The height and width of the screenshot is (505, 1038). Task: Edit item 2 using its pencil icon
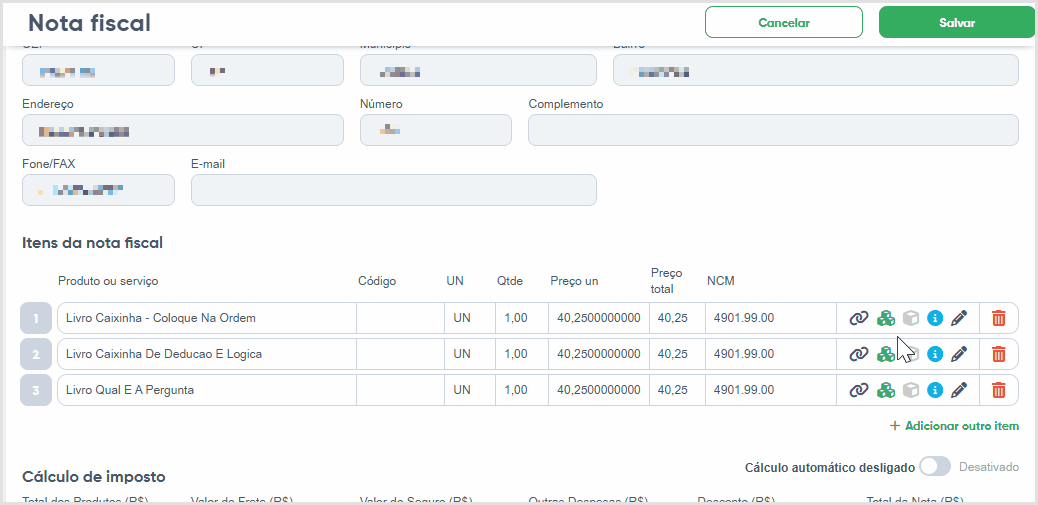(959, 354)
